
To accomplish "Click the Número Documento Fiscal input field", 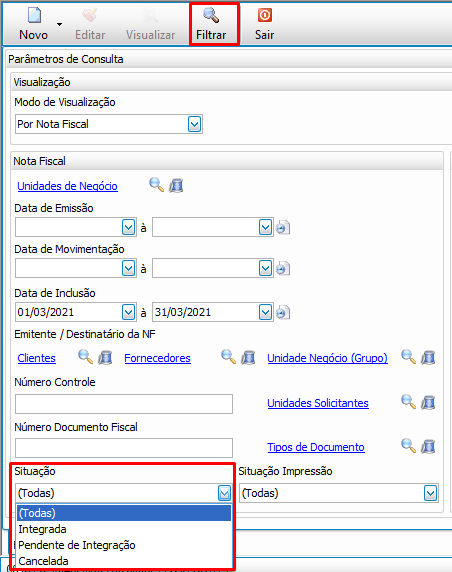I will click(x=124, y=448).
